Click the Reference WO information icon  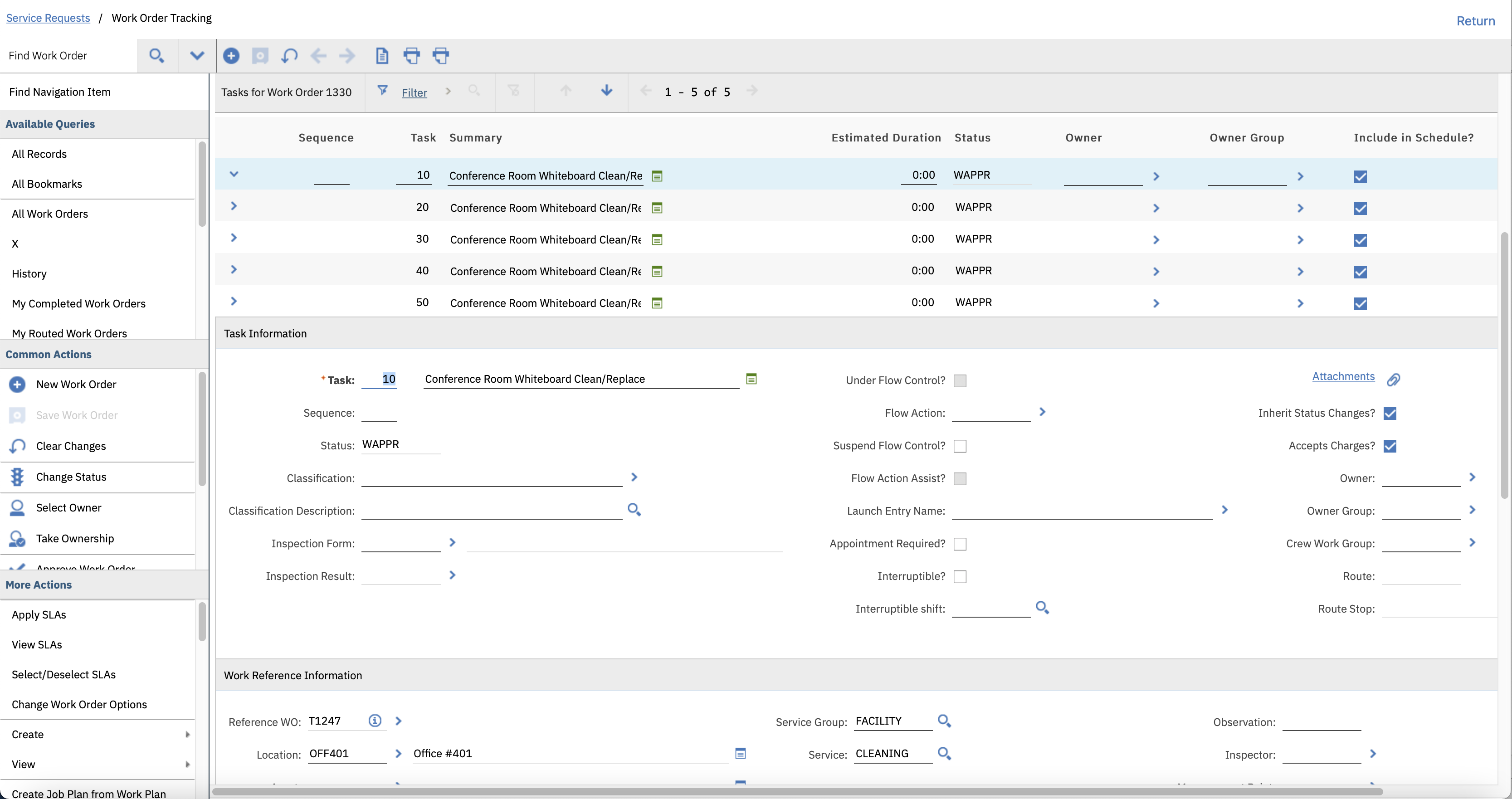375,721
